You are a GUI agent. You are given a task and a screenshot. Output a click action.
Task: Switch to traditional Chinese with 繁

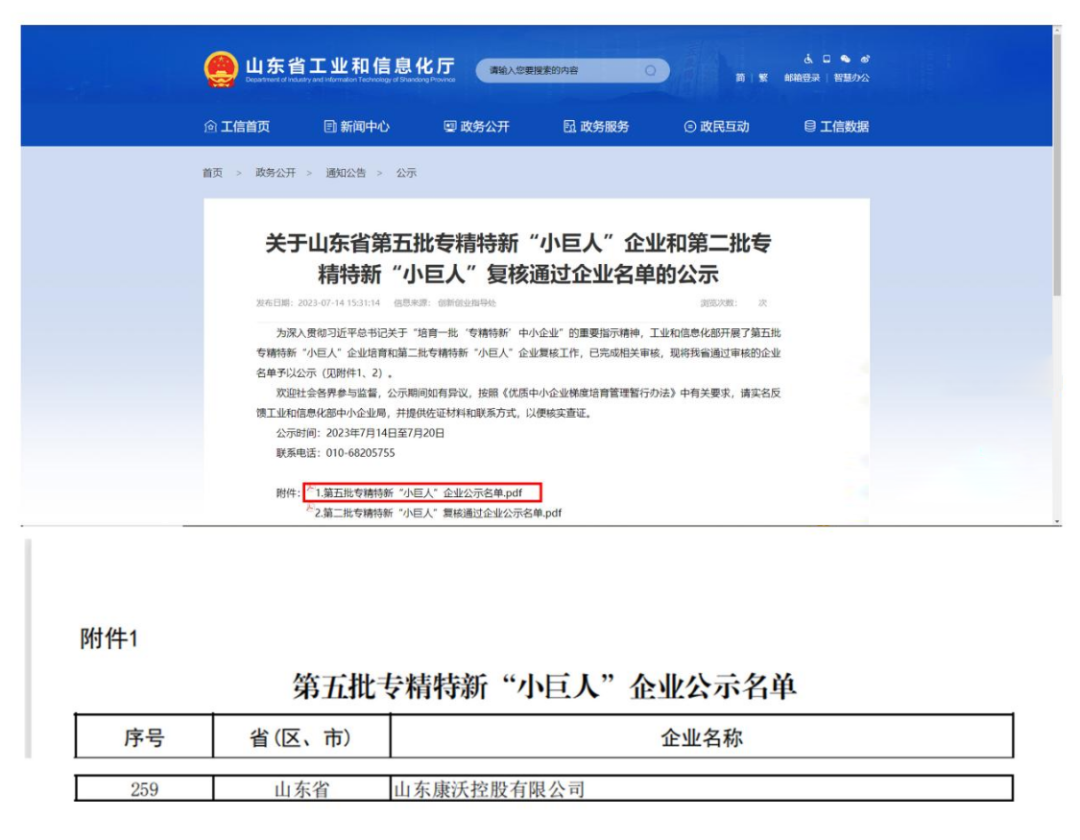click(x=763, y=78)
